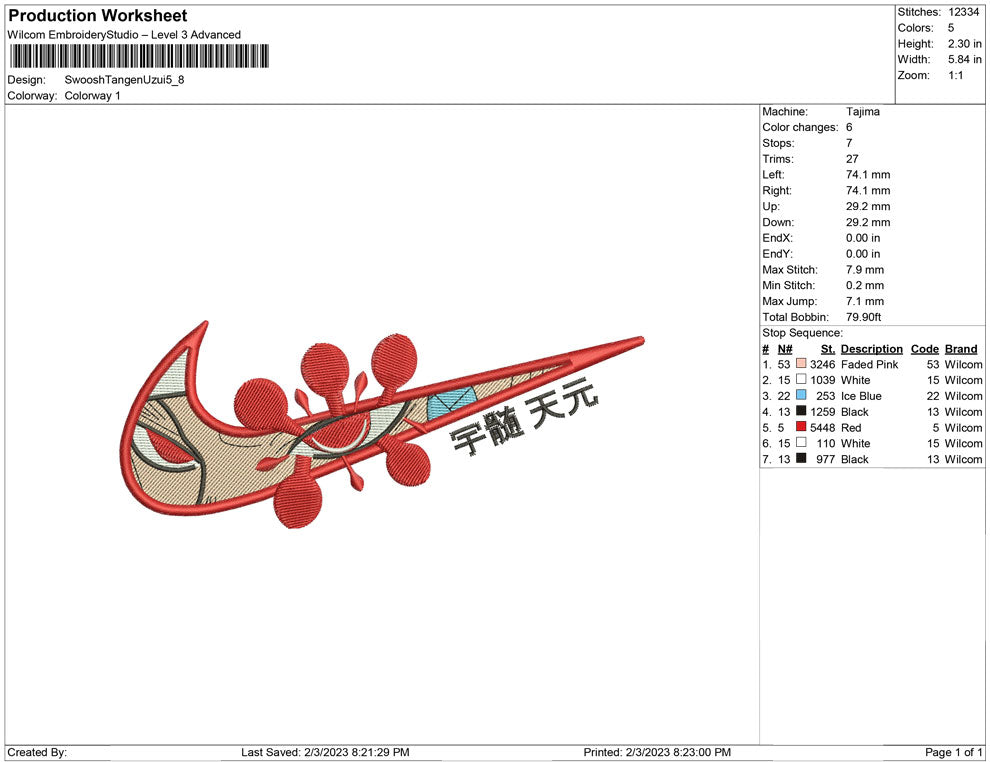This screenshot has height=762, width=990.
Task: Click the 'Faded Pink' description text
Action: coord(869,364)
